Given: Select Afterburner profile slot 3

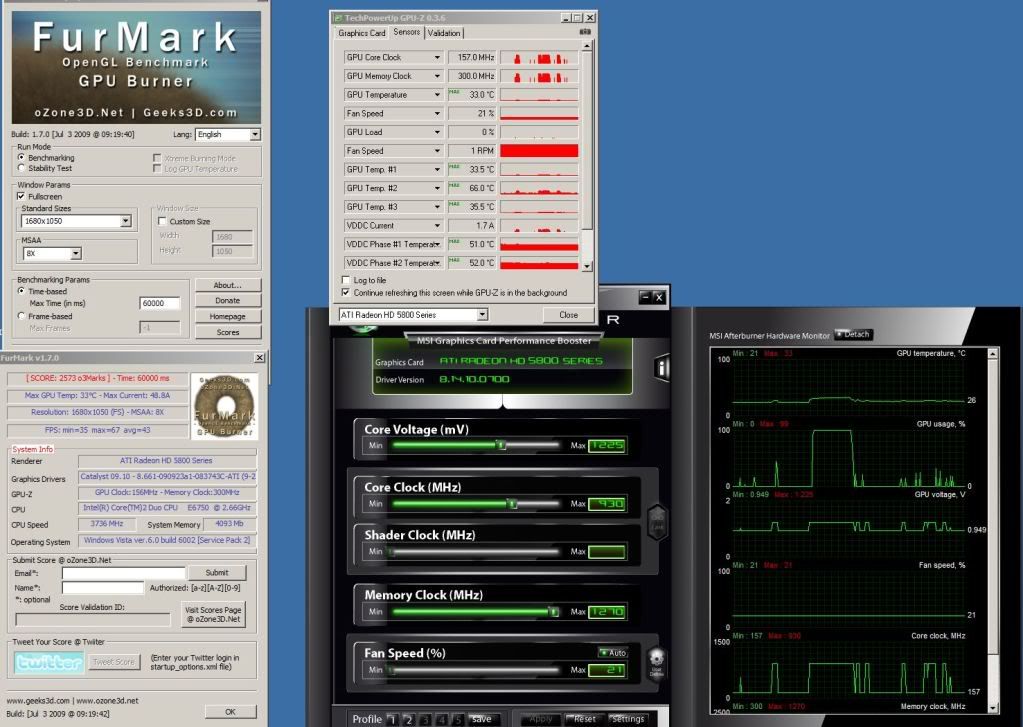Looking at the screenshot, I should click(425, 719).
